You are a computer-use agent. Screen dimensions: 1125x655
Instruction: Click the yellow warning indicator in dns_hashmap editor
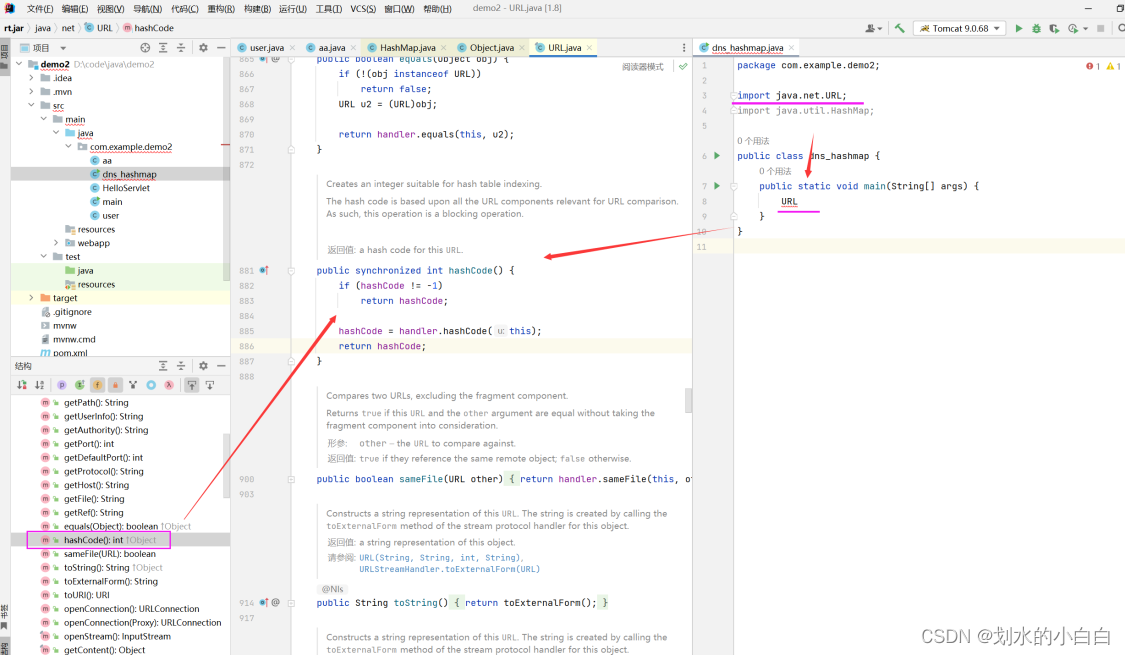[x=1114, y=66]
